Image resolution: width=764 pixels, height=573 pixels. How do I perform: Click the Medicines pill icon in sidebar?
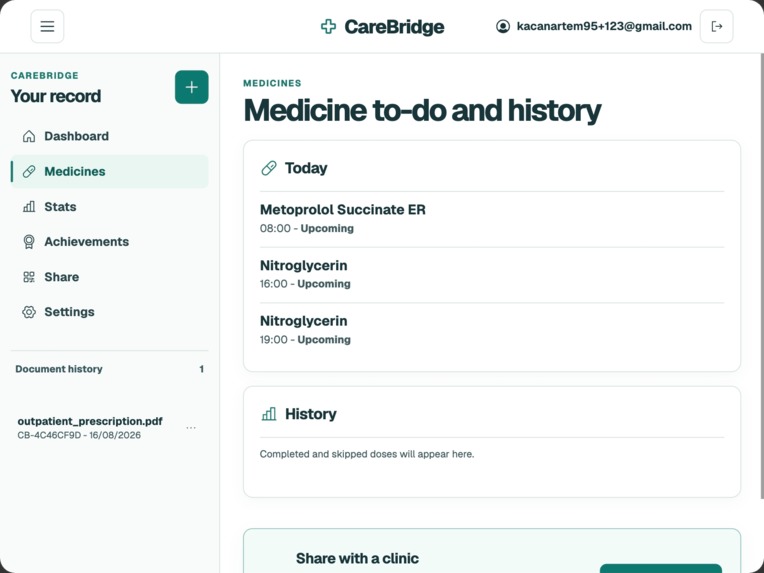[29, 172]
